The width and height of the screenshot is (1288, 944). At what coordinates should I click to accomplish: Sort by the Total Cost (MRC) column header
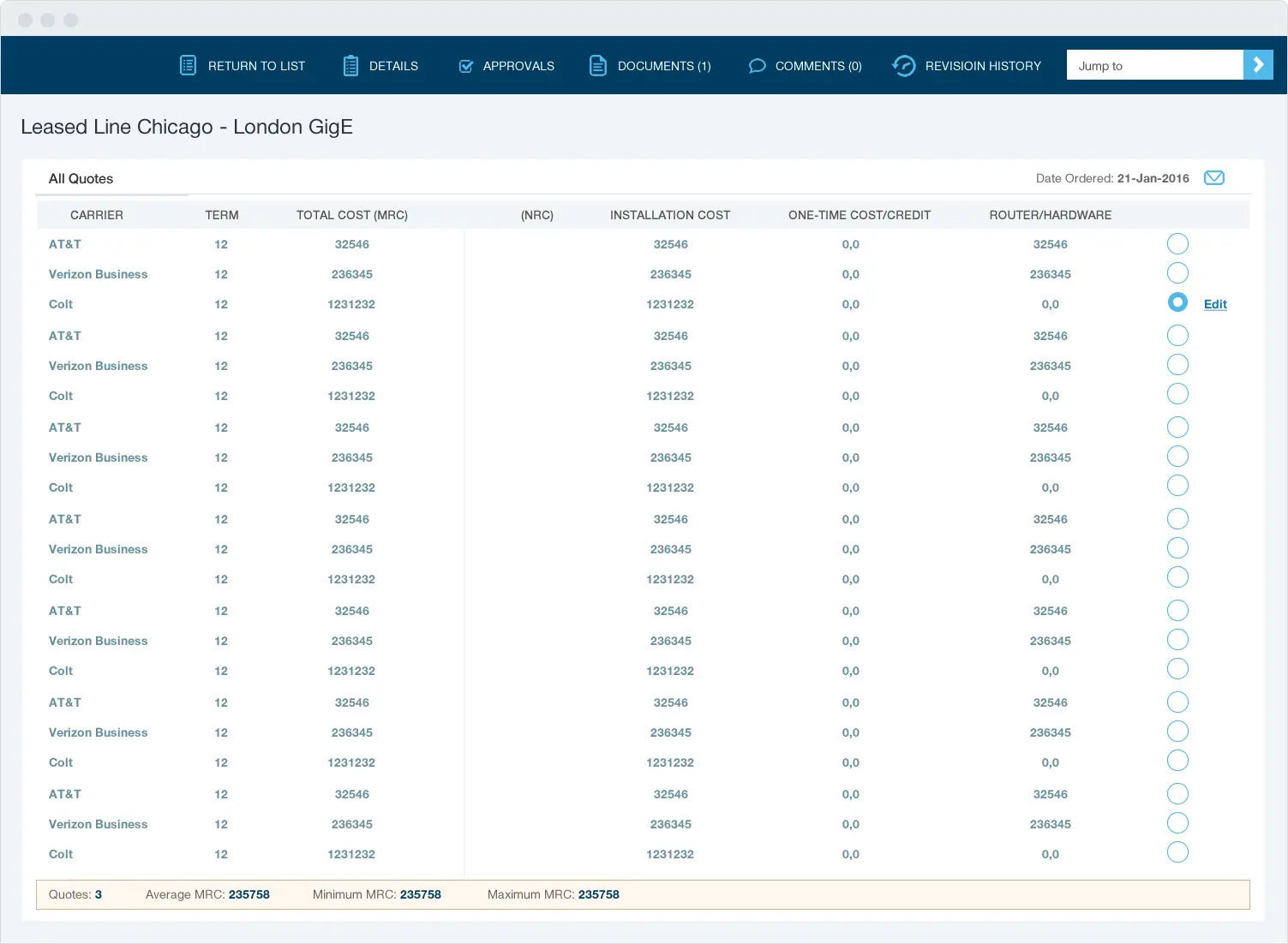(x=351, y=215)
